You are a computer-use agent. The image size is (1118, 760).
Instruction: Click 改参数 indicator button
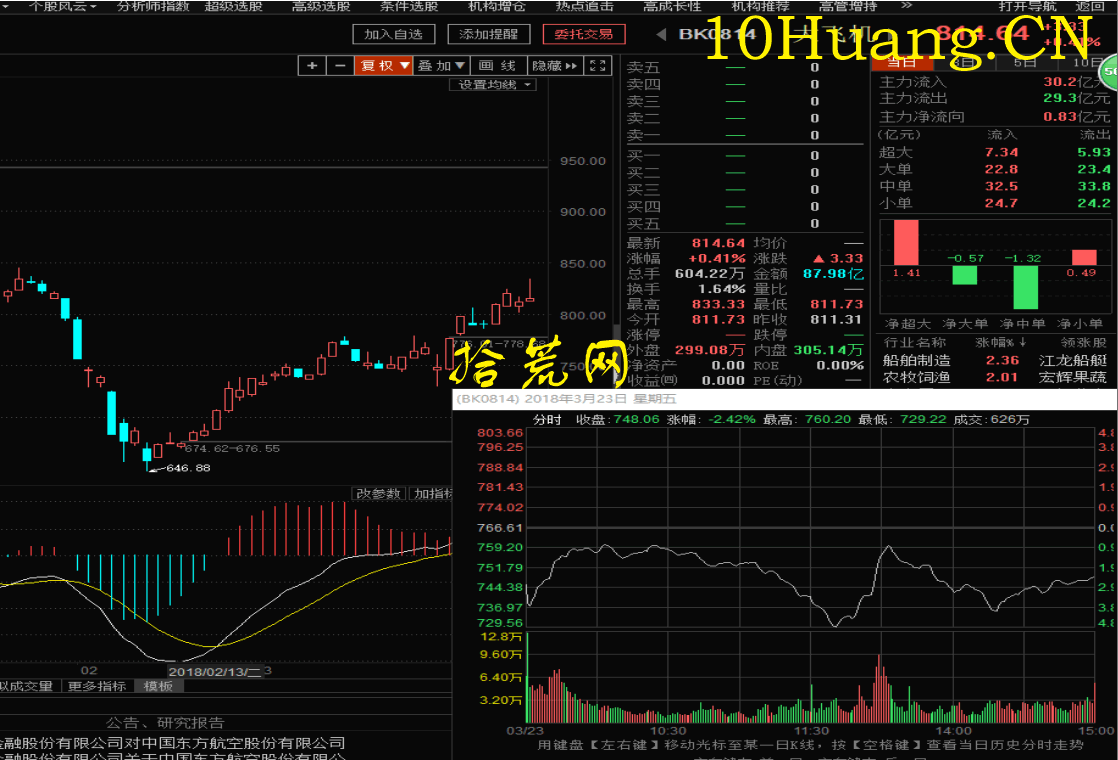pyautogui.click(x=379, y=493)
